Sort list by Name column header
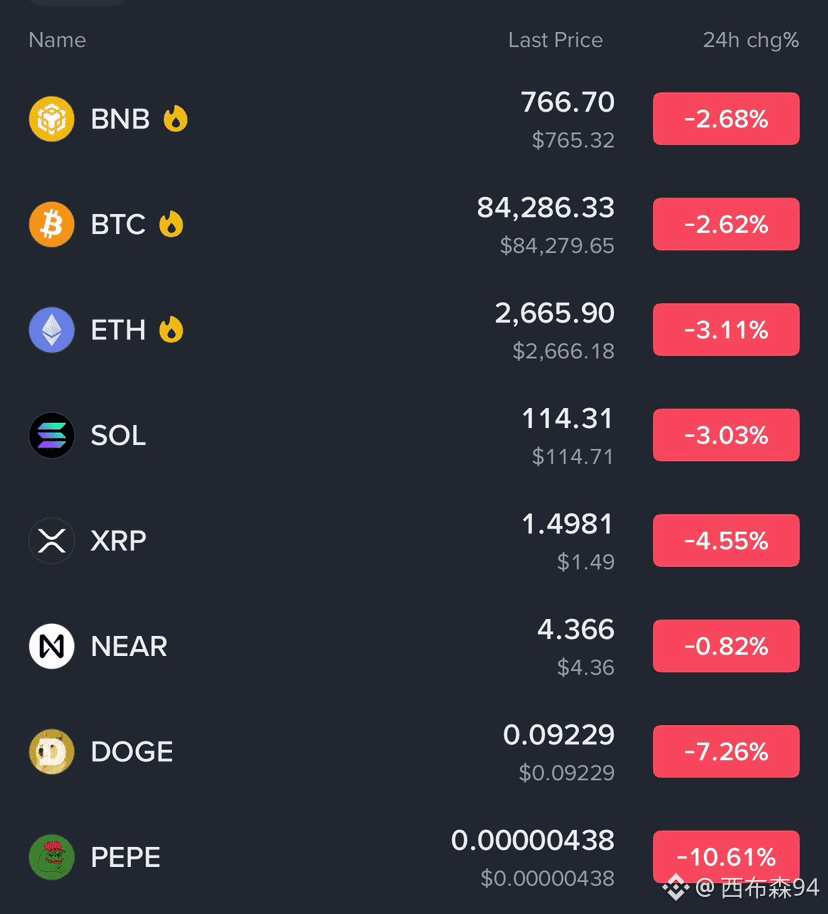 [57, 40]
